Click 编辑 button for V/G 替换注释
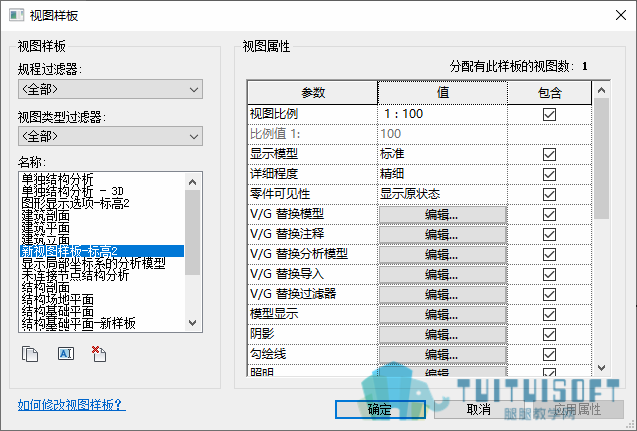The height and width of the screenshot is (431, 637). [442, 234]
